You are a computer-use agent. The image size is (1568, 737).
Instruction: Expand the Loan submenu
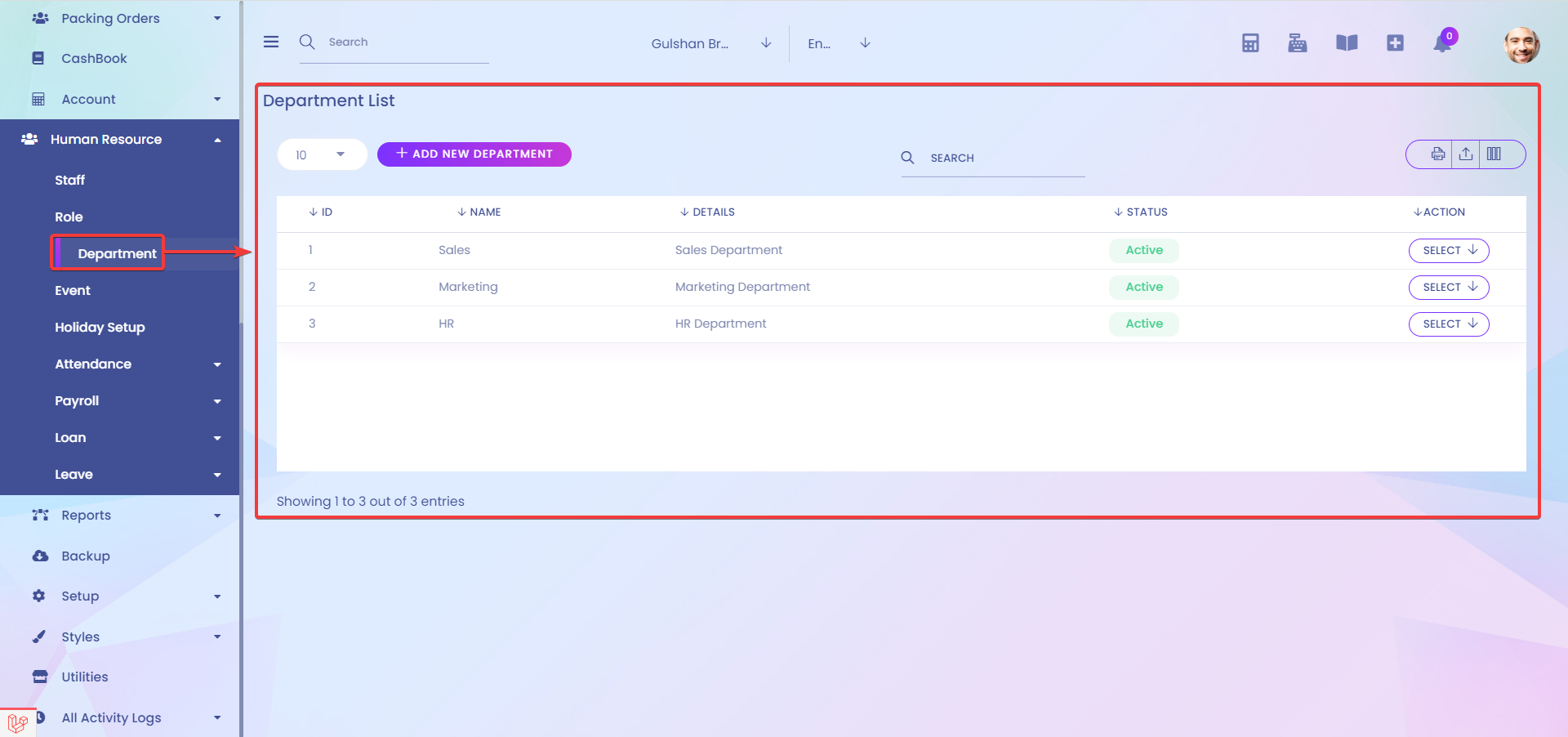[217, 438]
